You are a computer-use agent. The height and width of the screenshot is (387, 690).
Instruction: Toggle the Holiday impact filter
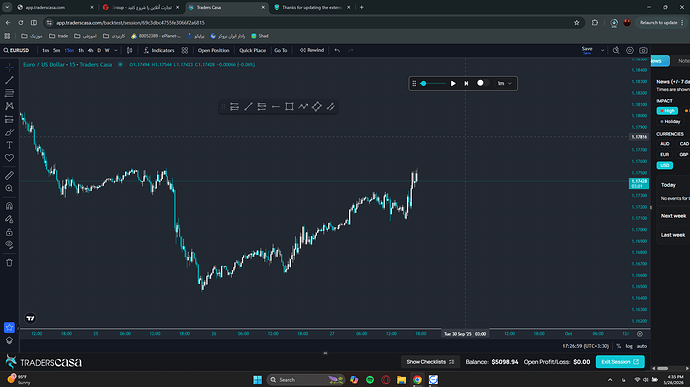click(x=671, y=122)
